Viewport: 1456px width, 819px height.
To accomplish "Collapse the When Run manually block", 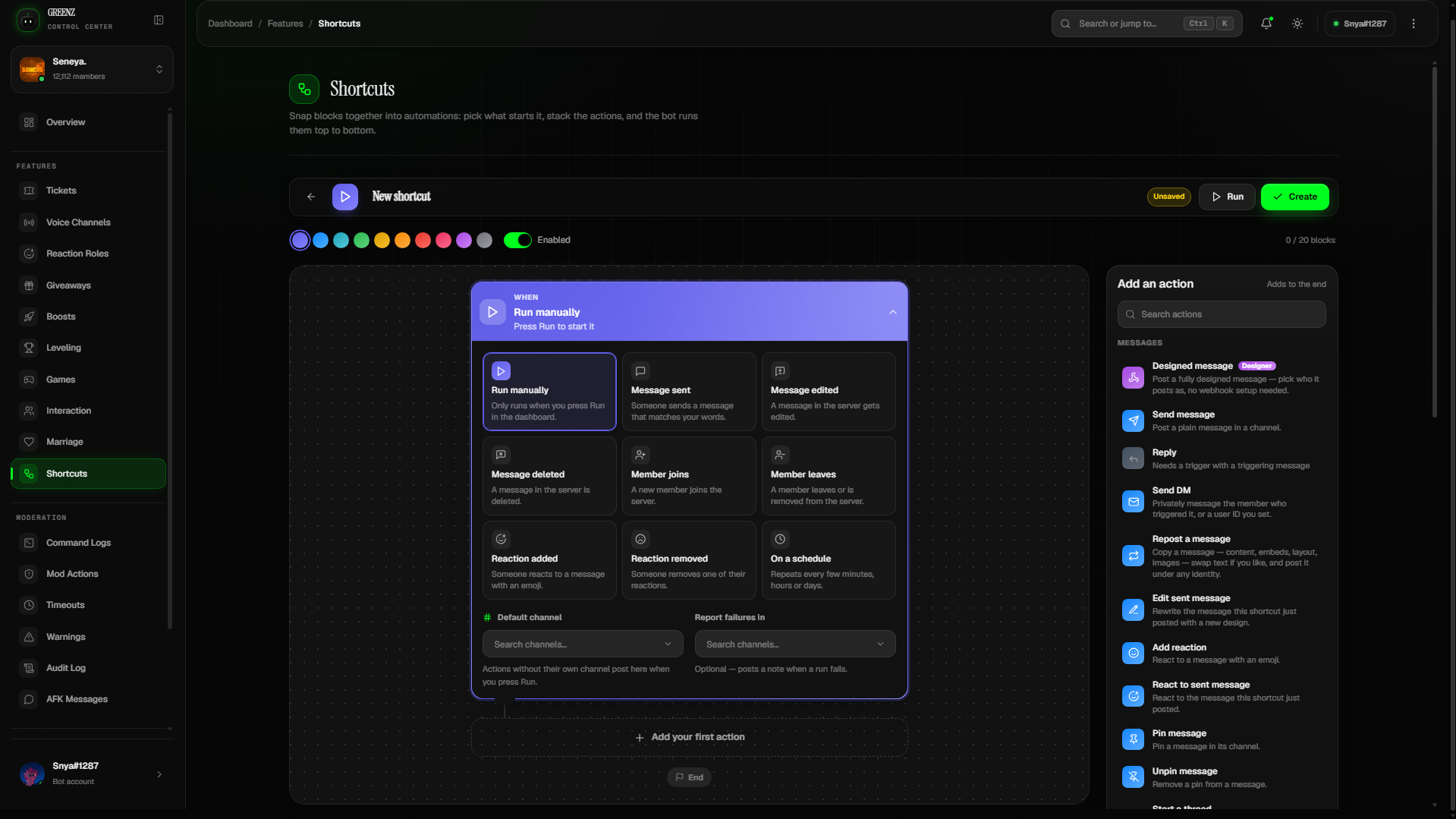I will tap(893, 312).
